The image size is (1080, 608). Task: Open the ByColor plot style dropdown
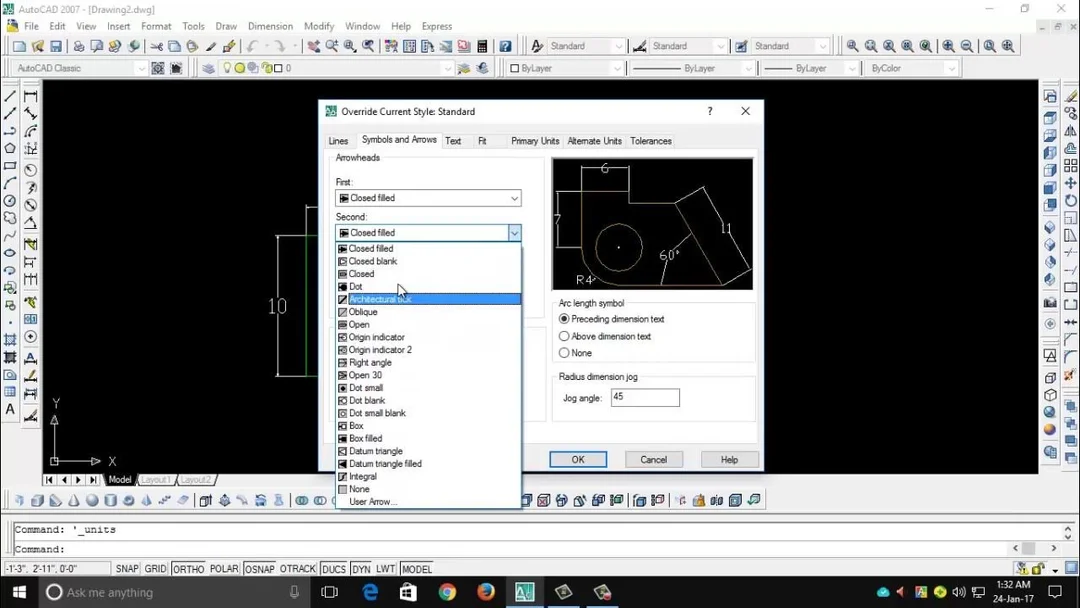[912, 68]
